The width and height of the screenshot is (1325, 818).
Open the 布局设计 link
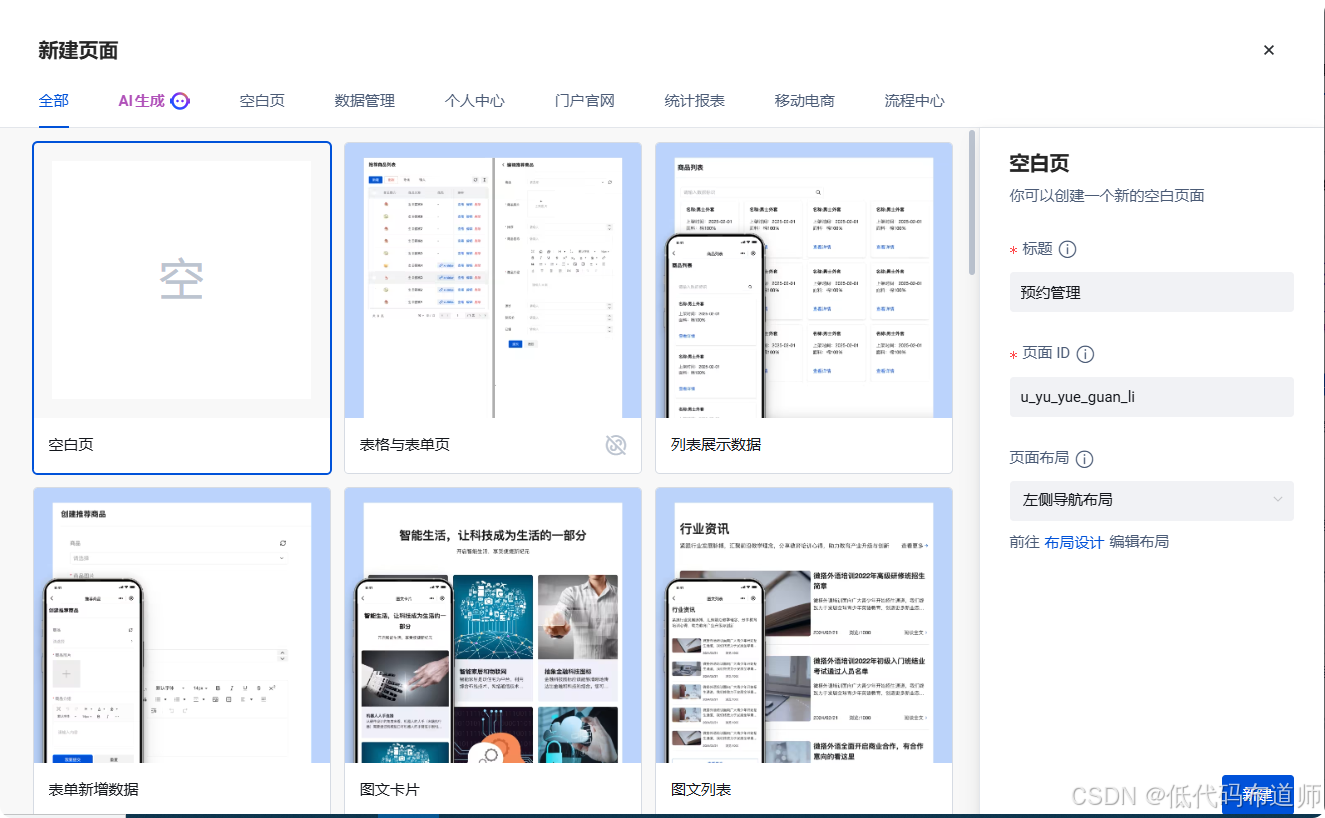click(x=1074, y=542)
